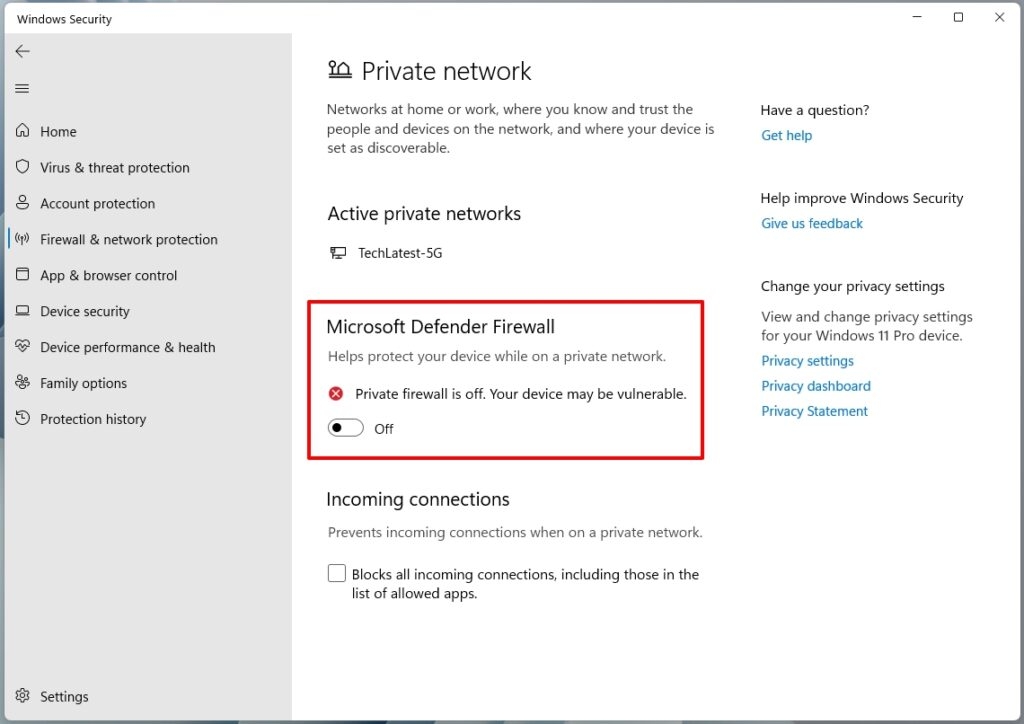This screenshot has height=724, width=1024.
Task: Open Virus & threat protection via its shield icon
Action: (22, 167)
